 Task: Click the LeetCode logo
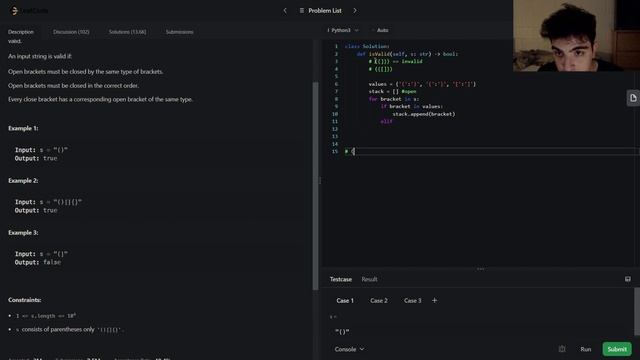click(29, 11)
